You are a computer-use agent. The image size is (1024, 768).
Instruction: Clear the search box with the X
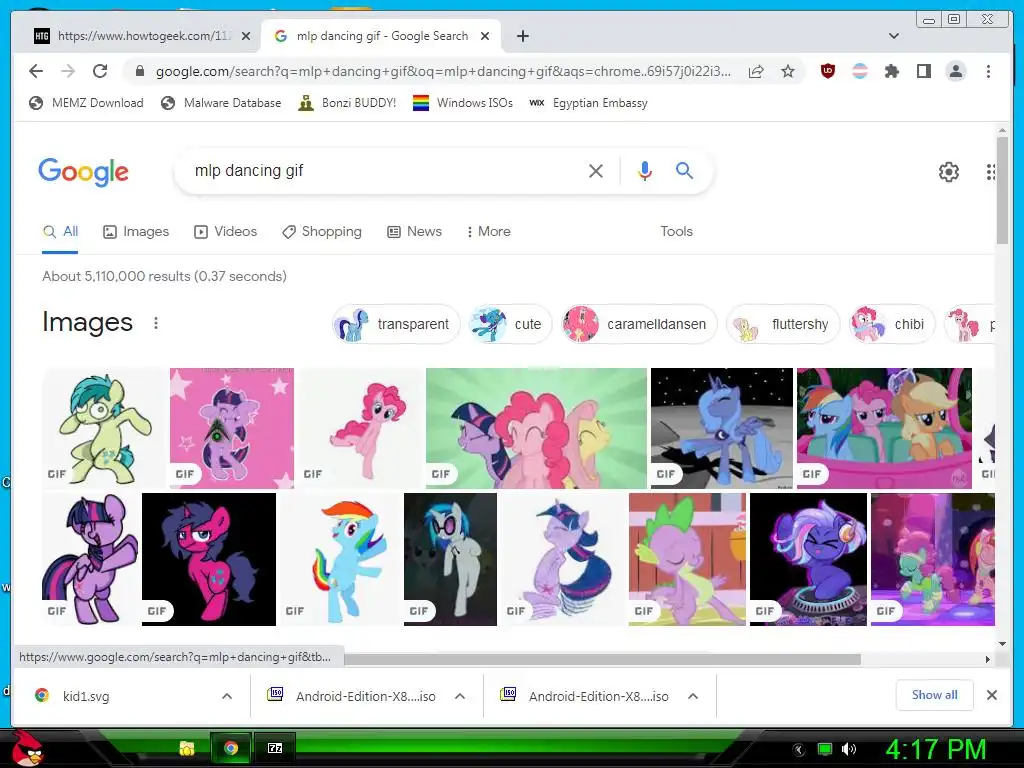point(596,171)
